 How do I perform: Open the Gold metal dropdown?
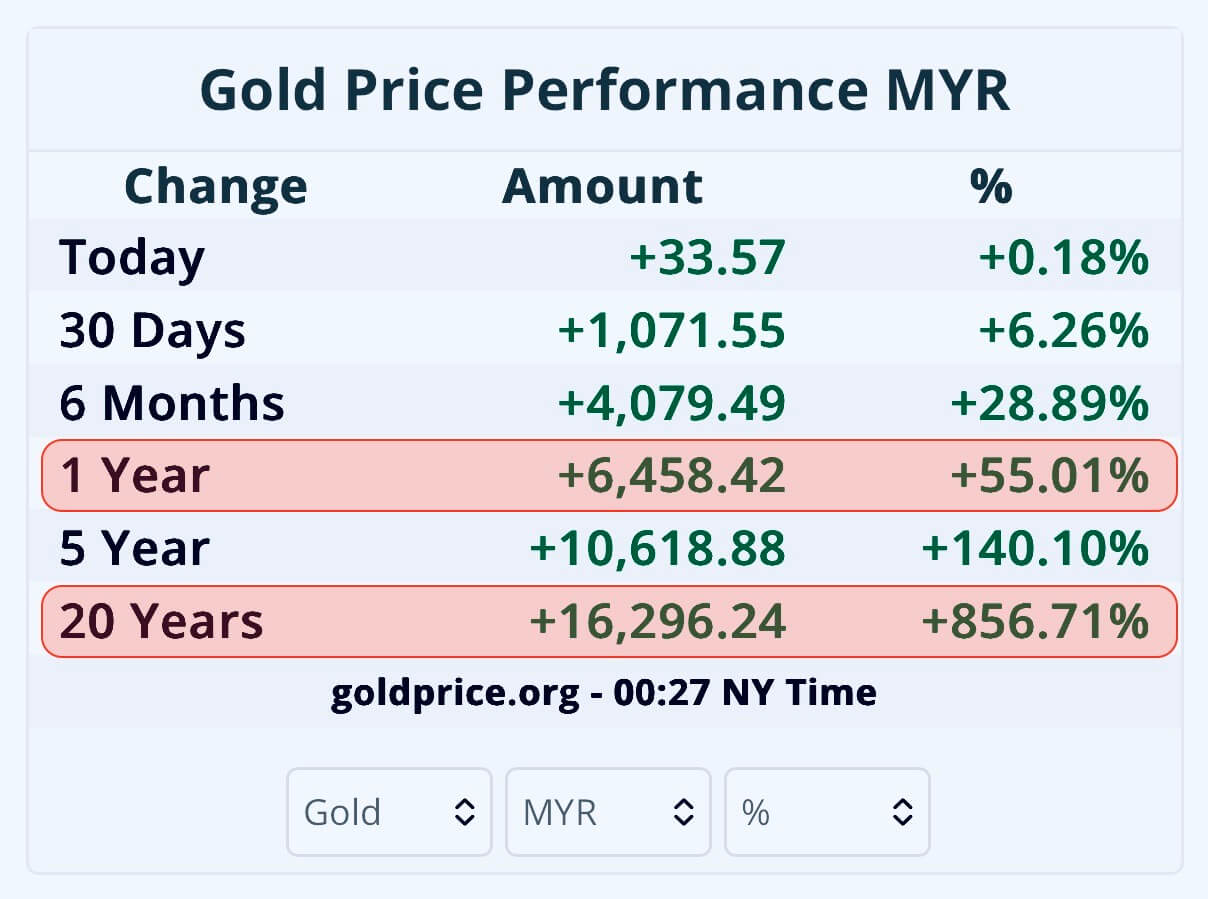[389, 812]
